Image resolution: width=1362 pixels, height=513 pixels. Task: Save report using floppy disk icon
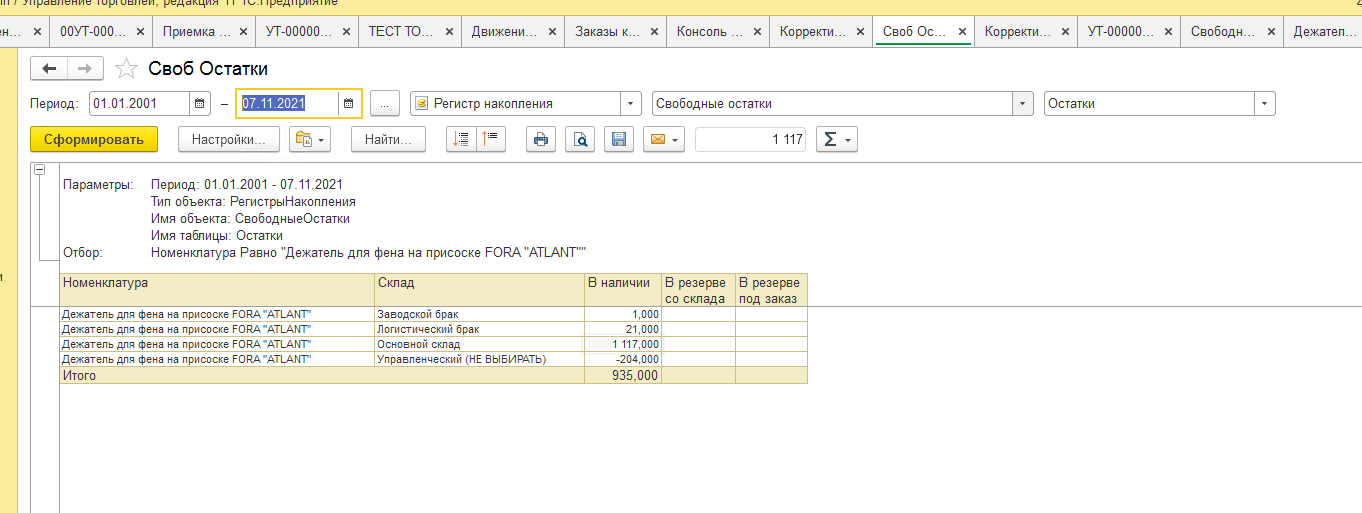pos(618,140)
